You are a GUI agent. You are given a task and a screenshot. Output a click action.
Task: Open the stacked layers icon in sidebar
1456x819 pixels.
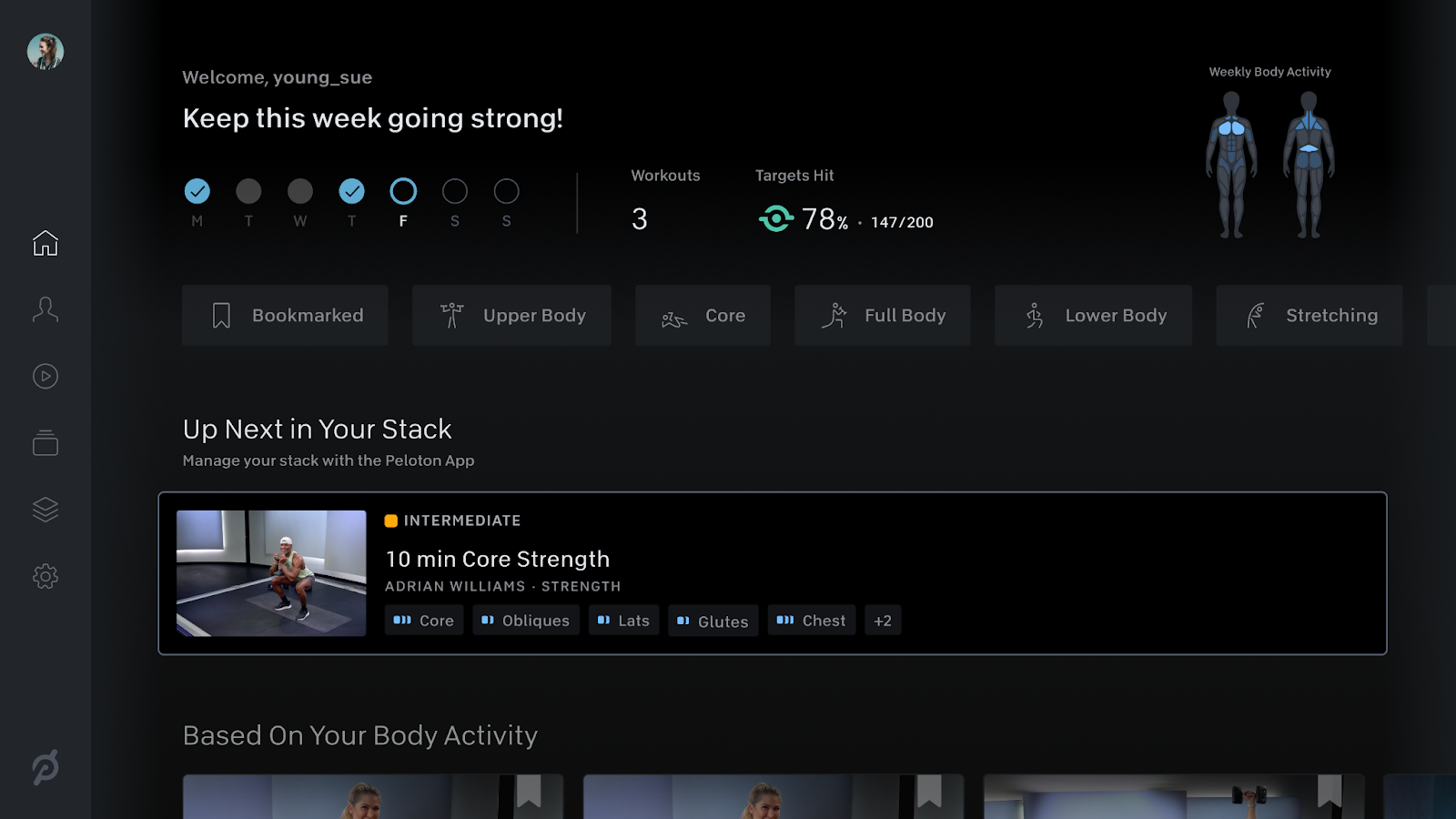(x=45, y=510)
